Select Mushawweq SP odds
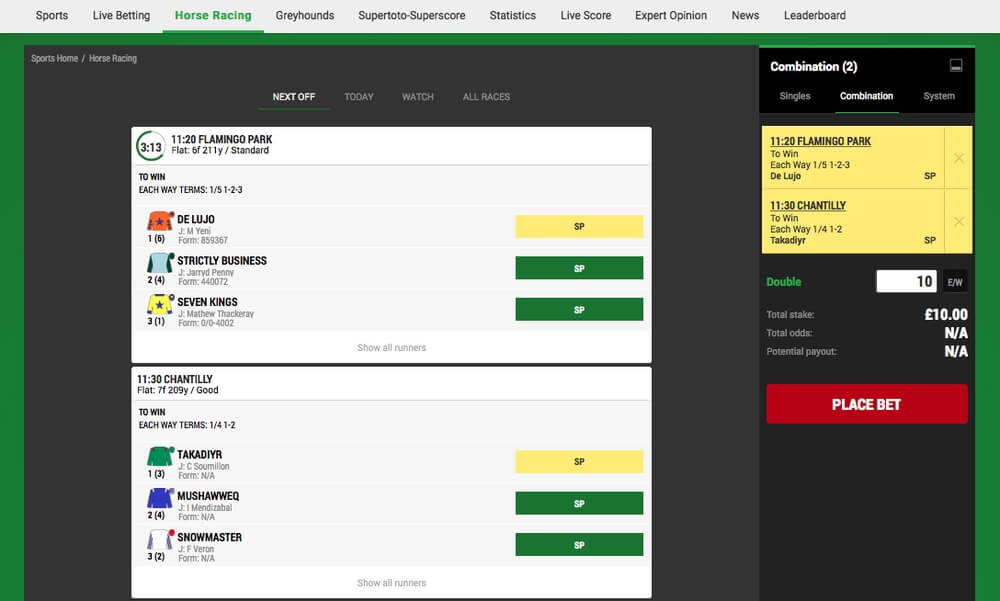 [x=579, y=503]
